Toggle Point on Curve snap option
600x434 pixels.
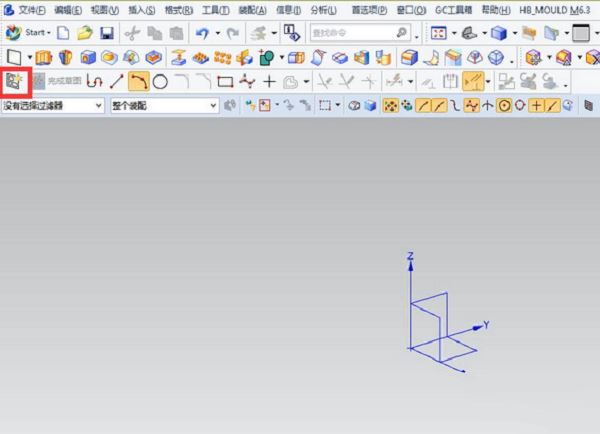(552, 105)
